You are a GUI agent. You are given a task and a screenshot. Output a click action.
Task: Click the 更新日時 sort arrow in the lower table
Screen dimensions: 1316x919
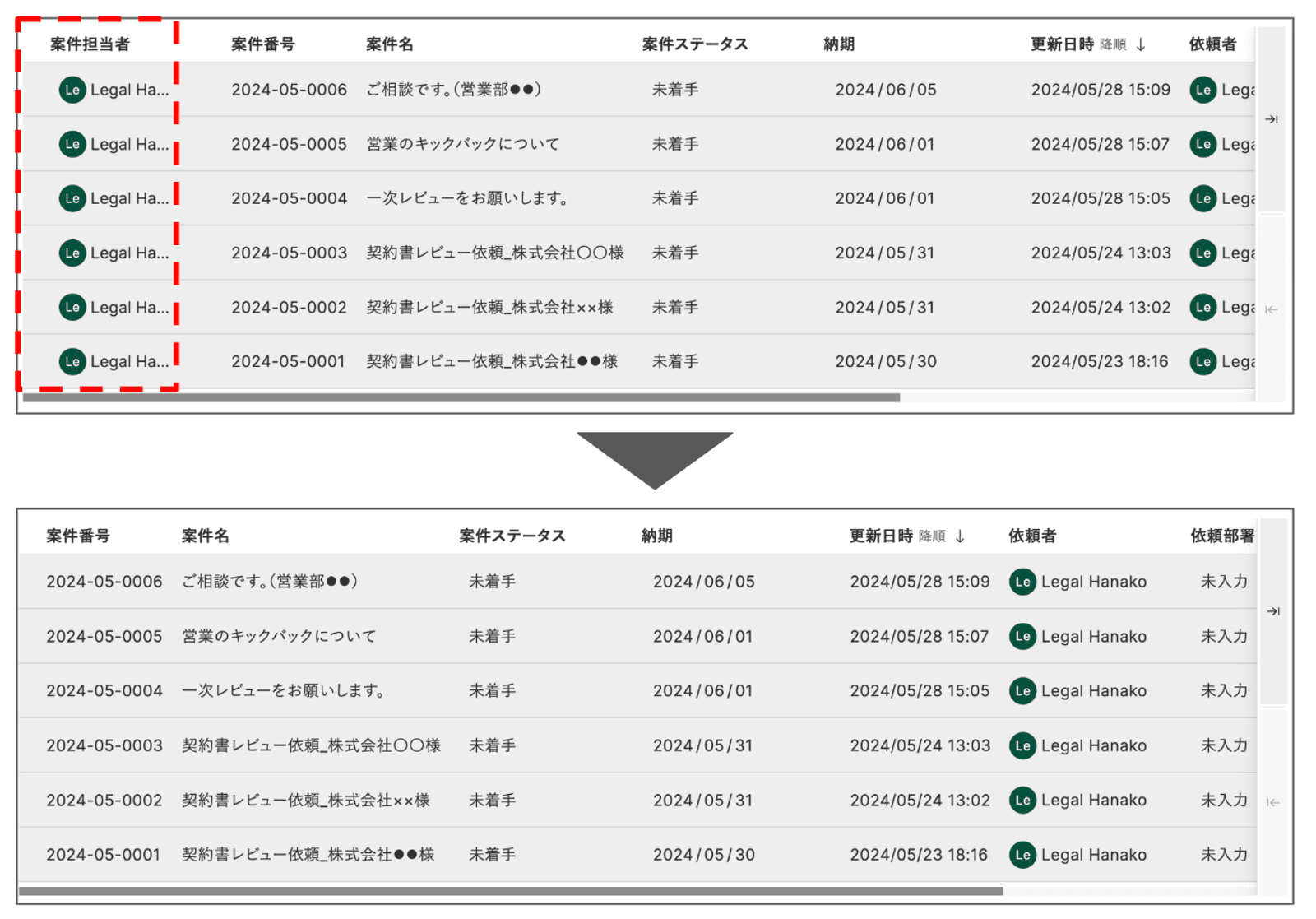point(960,536)
